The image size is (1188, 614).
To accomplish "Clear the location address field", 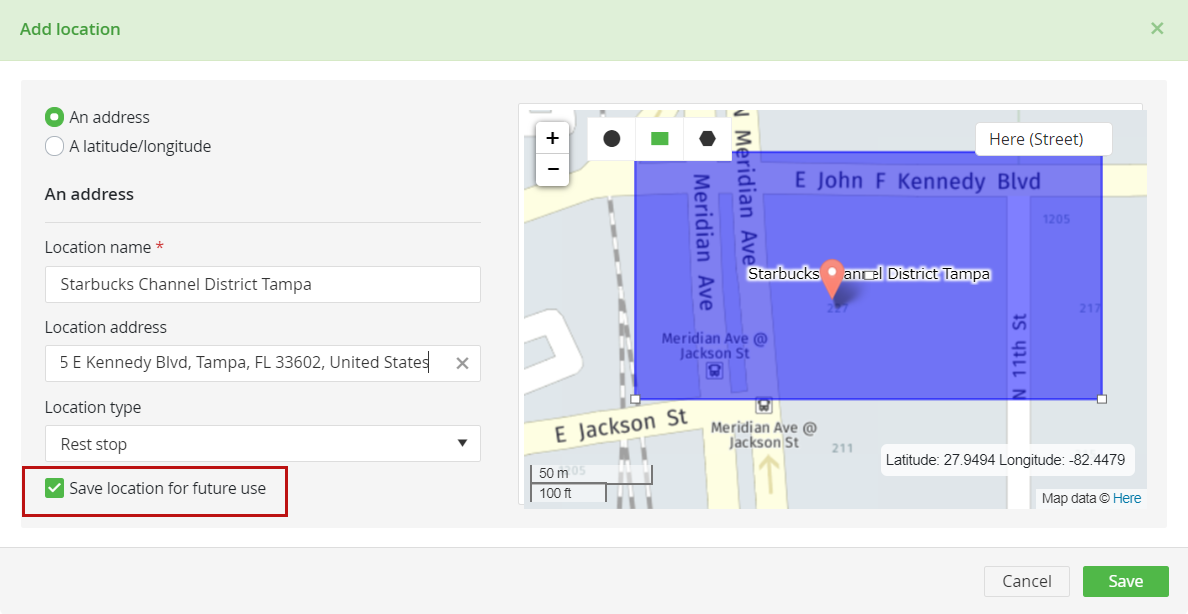I will point(462,363).
